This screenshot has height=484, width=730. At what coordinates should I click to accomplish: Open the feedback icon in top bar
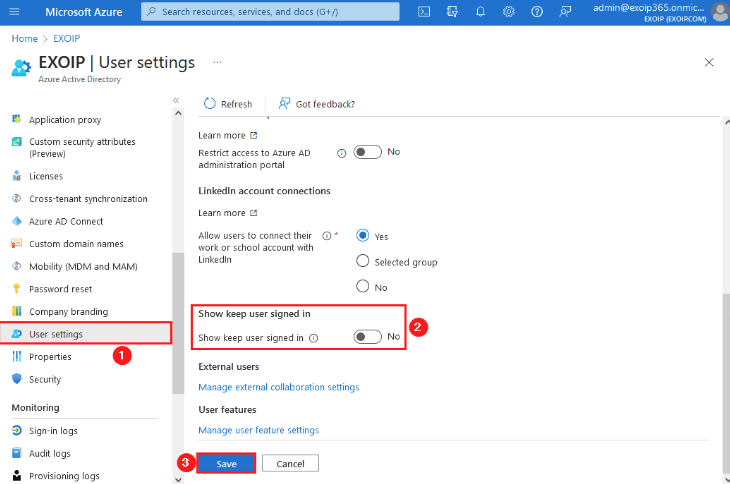(x=565, y=12)
